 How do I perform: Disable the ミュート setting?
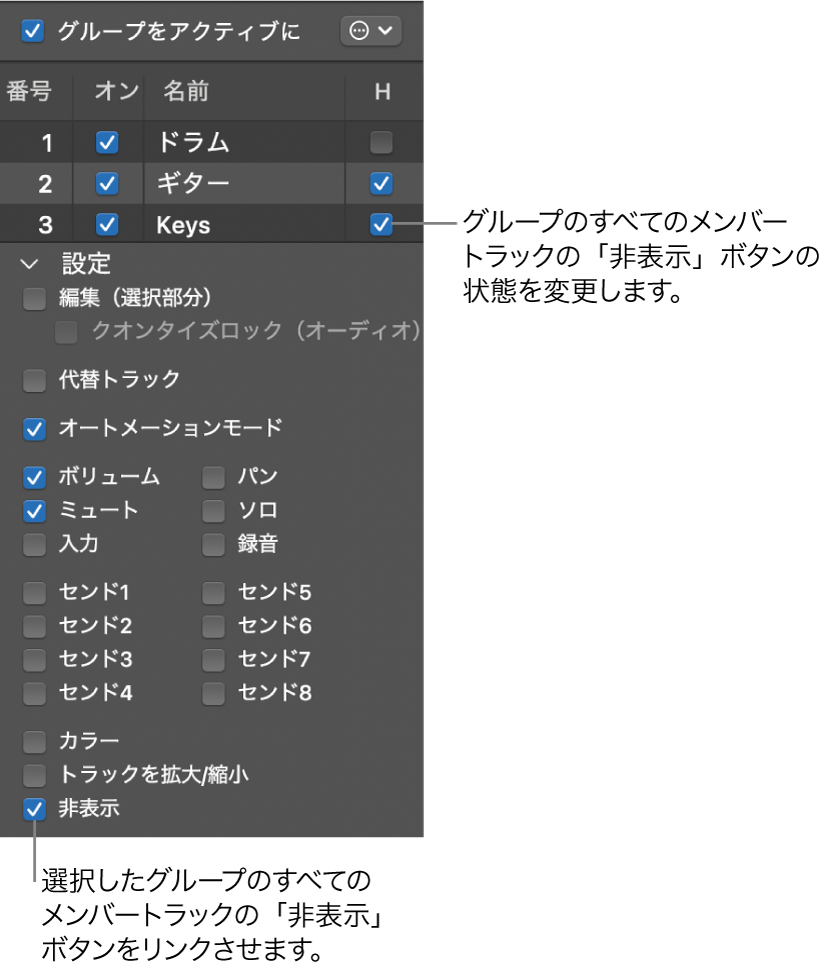pyautogui.click(x=33, y=511)
